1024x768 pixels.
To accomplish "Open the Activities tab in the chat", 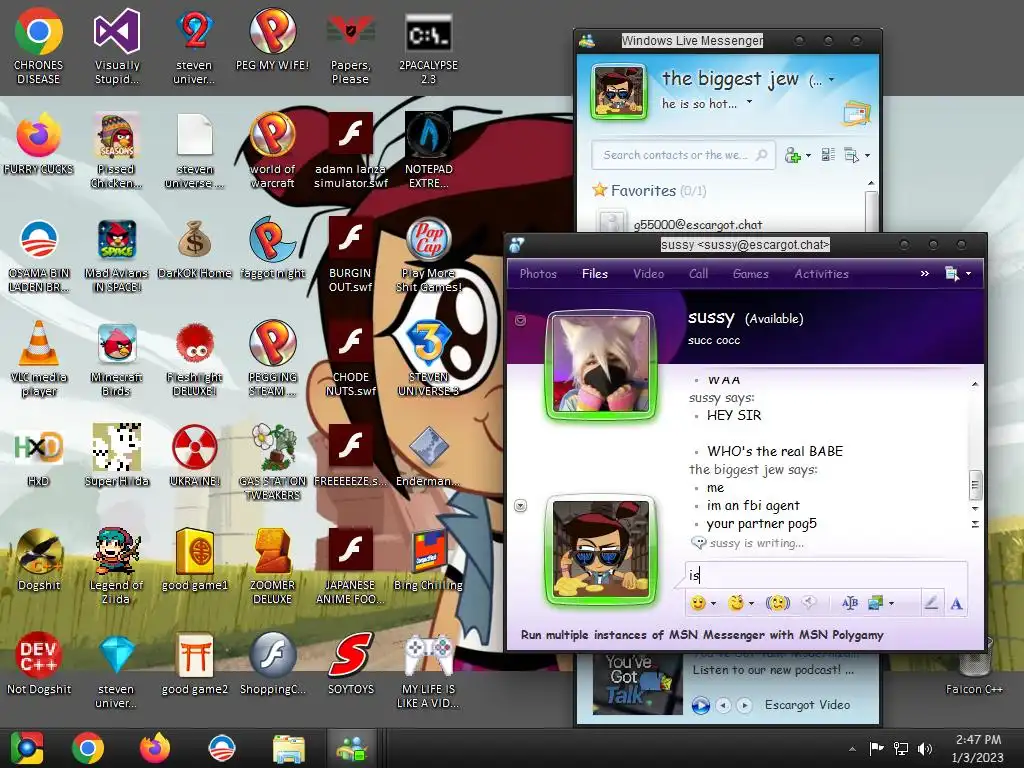I will [x=822, y=274].
